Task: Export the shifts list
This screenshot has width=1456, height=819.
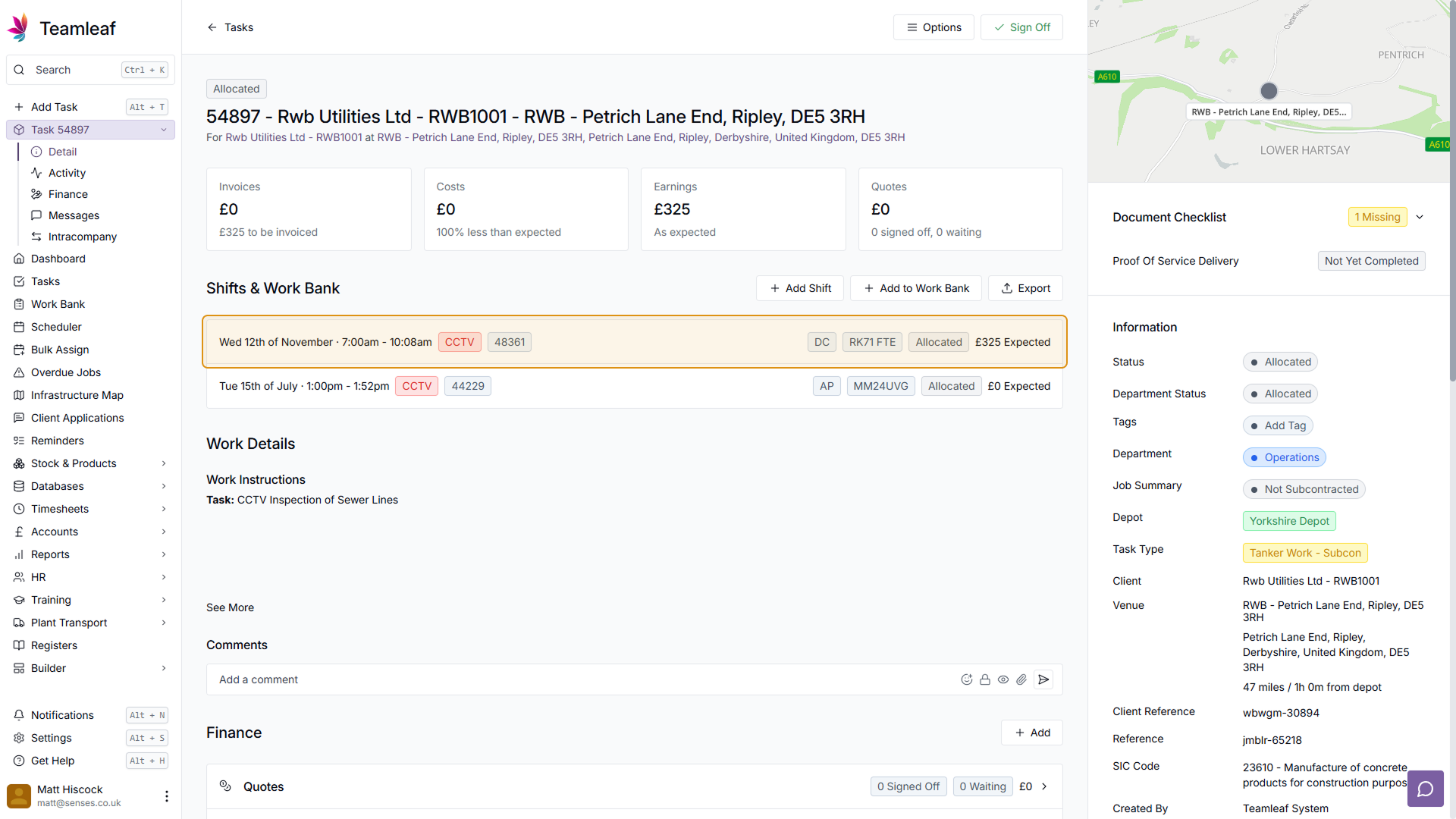Action: click(x=1025, y=288)
